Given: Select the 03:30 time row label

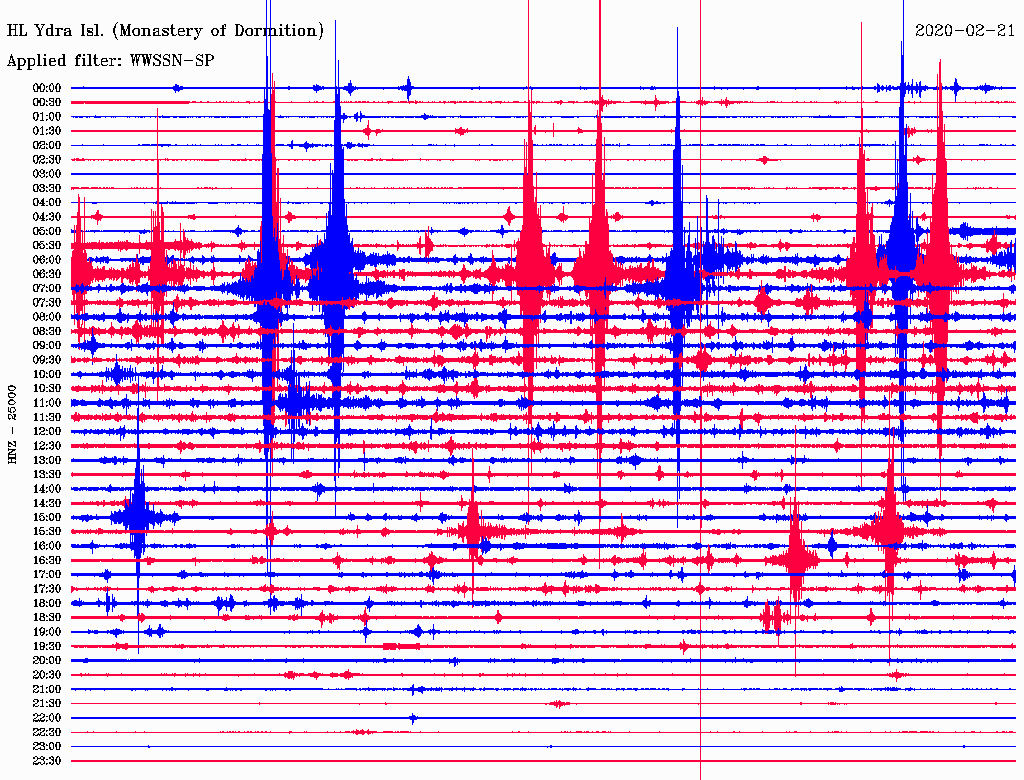Looking at the screenshot, I should (x=47, y=188).
